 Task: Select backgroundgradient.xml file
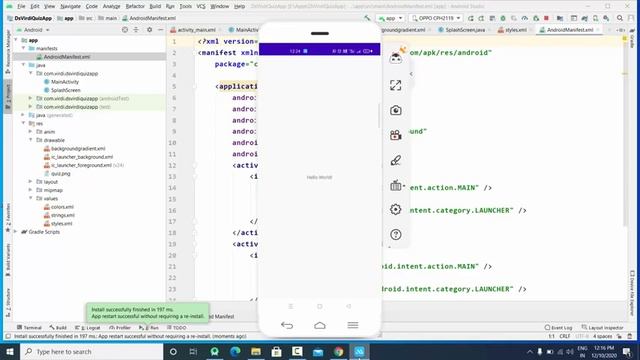point(78,149)
